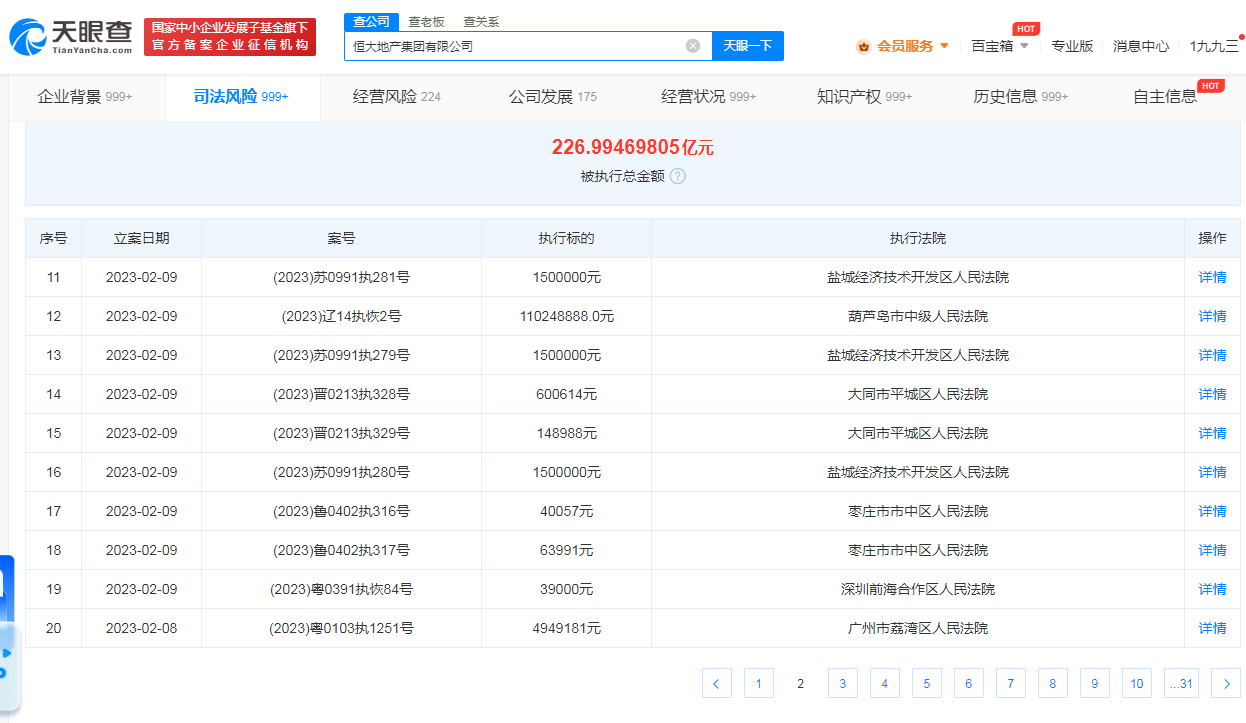Open 详情 for case 苏0991执281号

(1213, 277)
